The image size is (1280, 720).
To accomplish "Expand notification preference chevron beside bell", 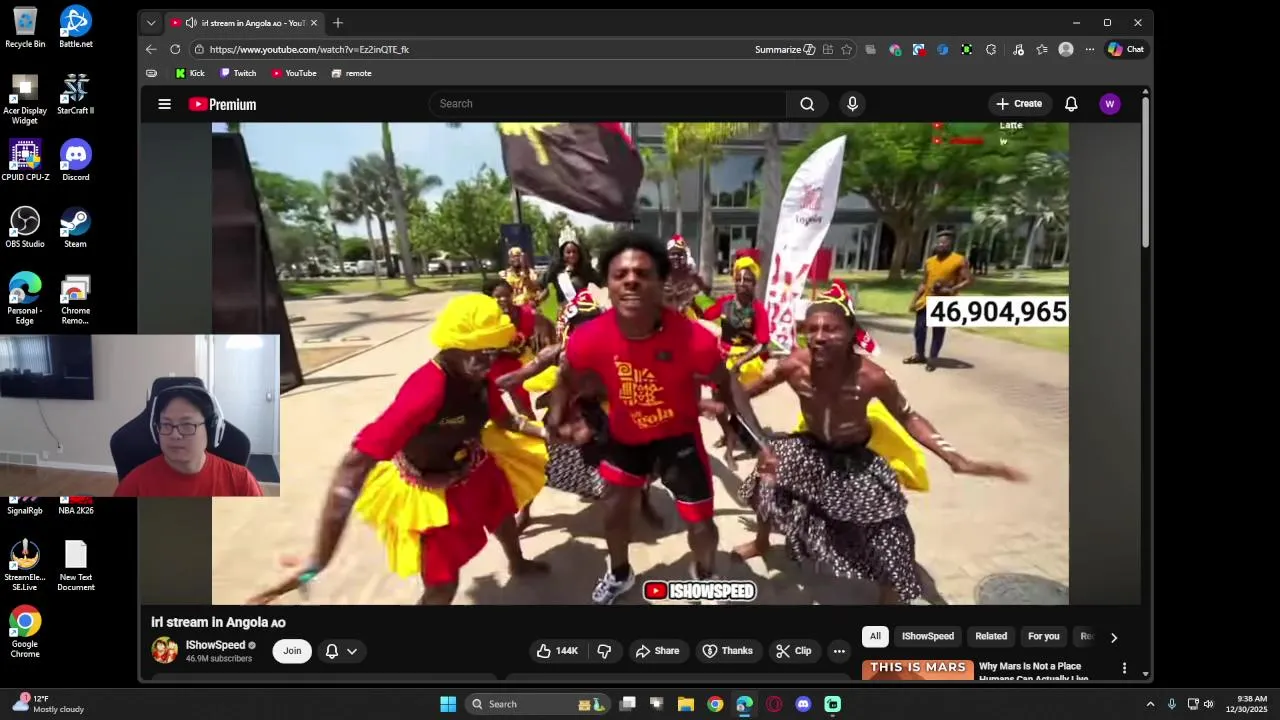I will pos(352,651).
